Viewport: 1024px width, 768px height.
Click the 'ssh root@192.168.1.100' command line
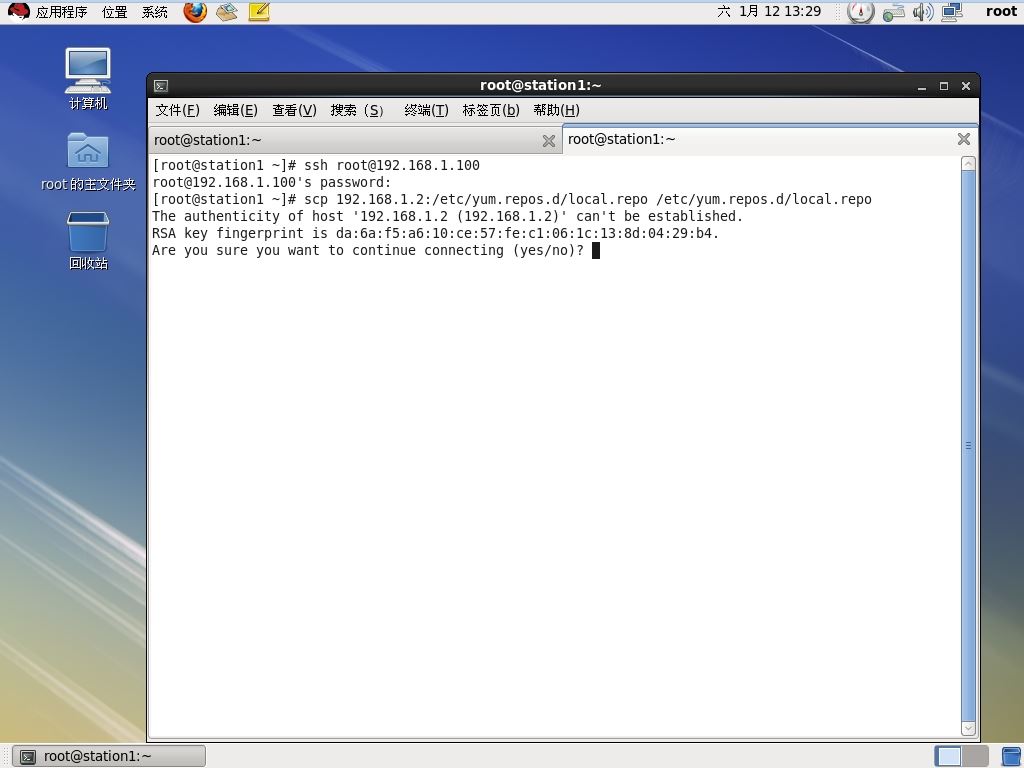click(x=316, y=165)
